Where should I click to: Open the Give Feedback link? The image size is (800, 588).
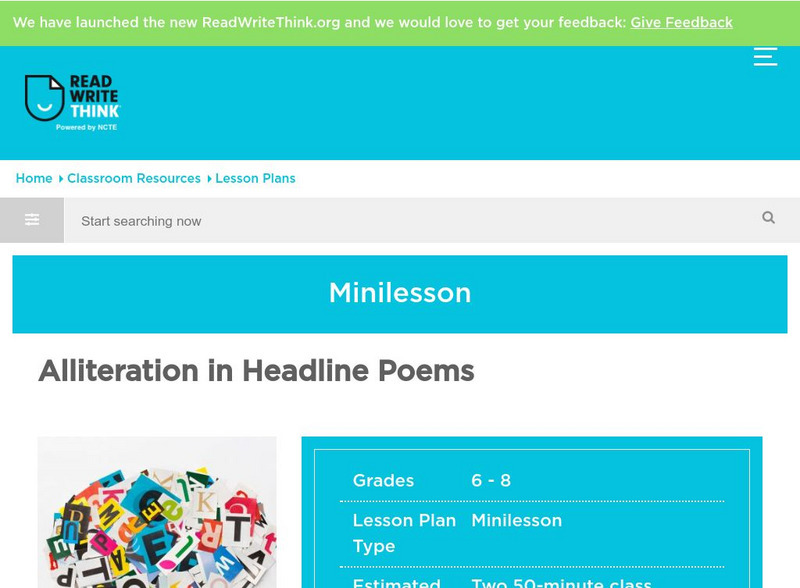point(681,21)
